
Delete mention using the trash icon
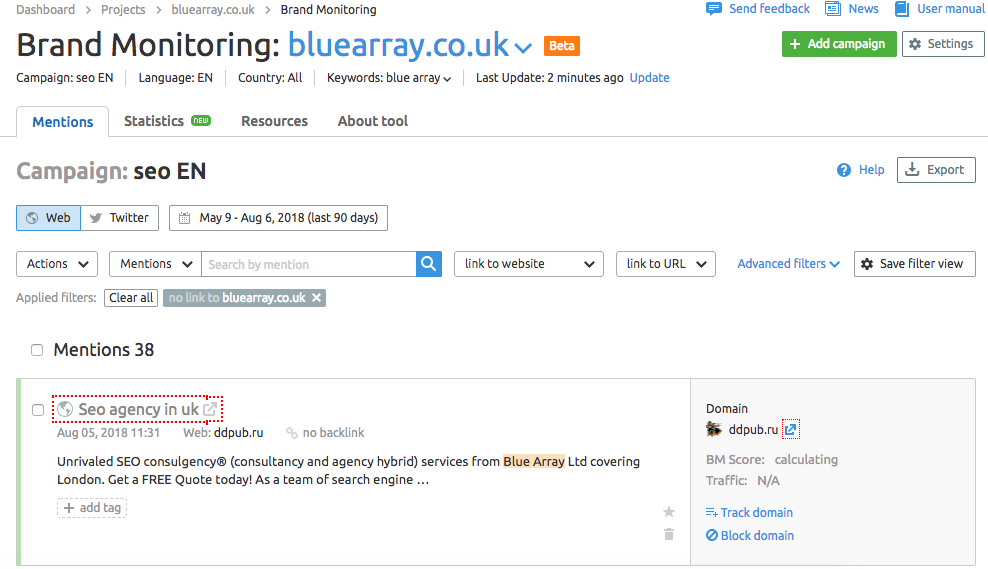669,534
